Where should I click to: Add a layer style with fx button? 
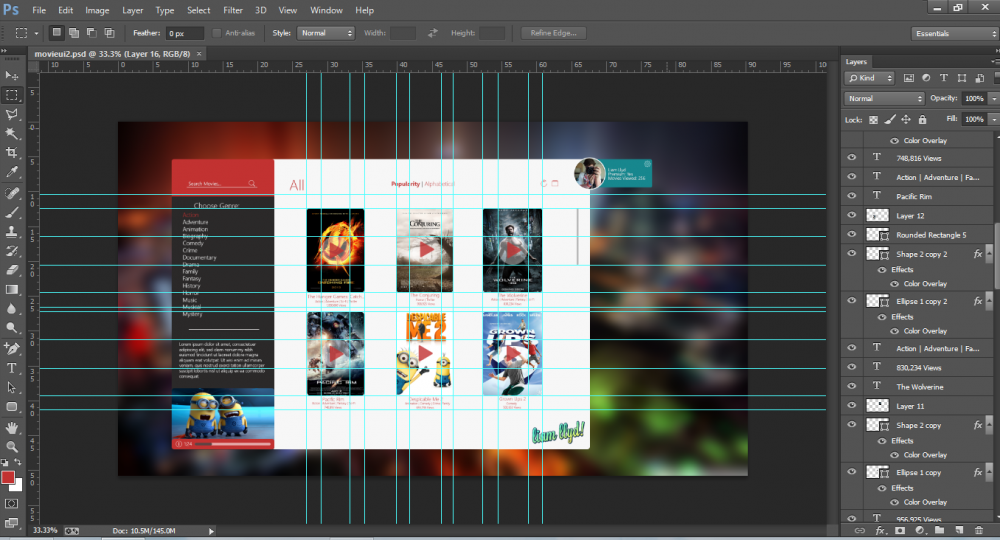tap(880, 530)
